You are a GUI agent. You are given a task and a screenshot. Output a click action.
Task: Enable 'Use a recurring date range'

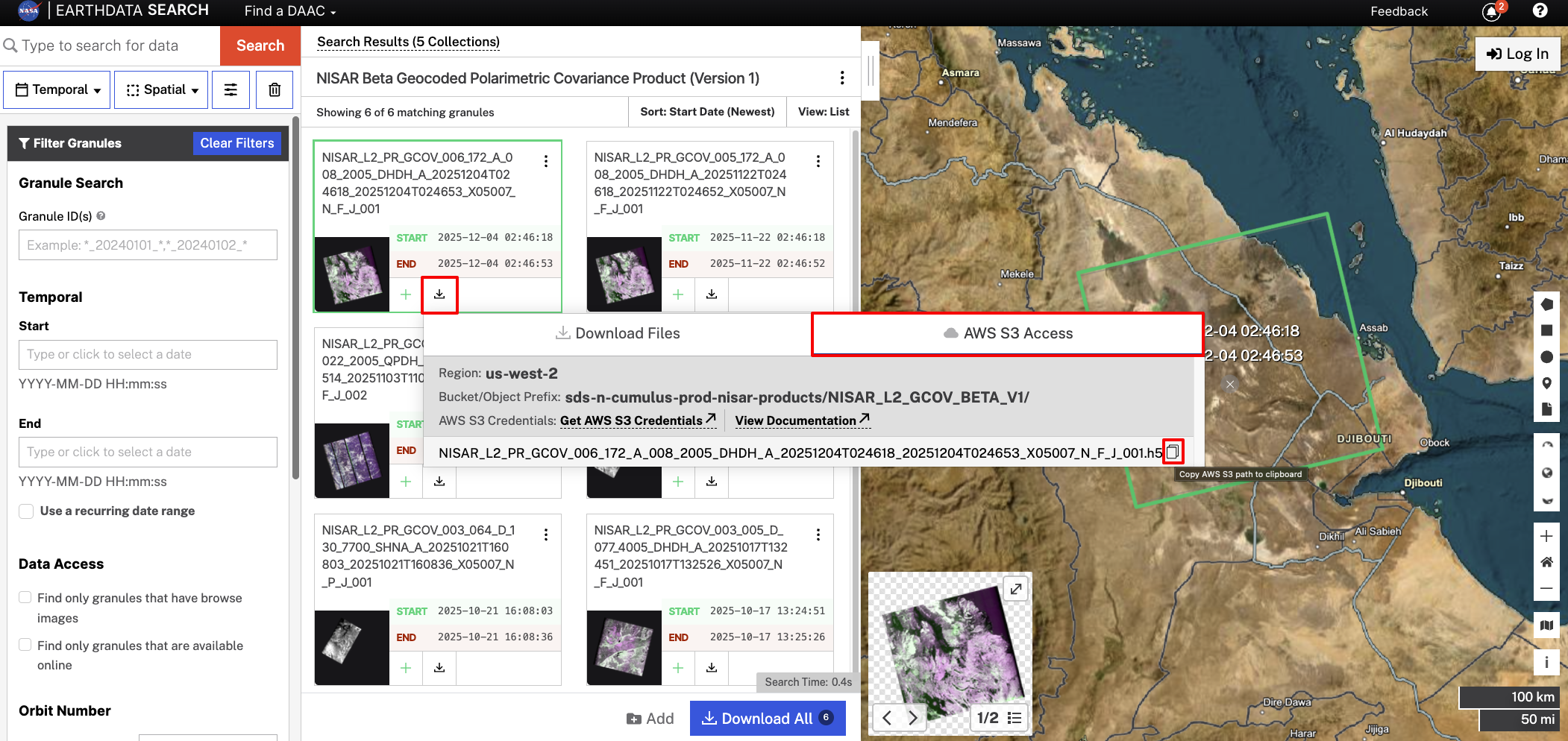tap(26, 511)
